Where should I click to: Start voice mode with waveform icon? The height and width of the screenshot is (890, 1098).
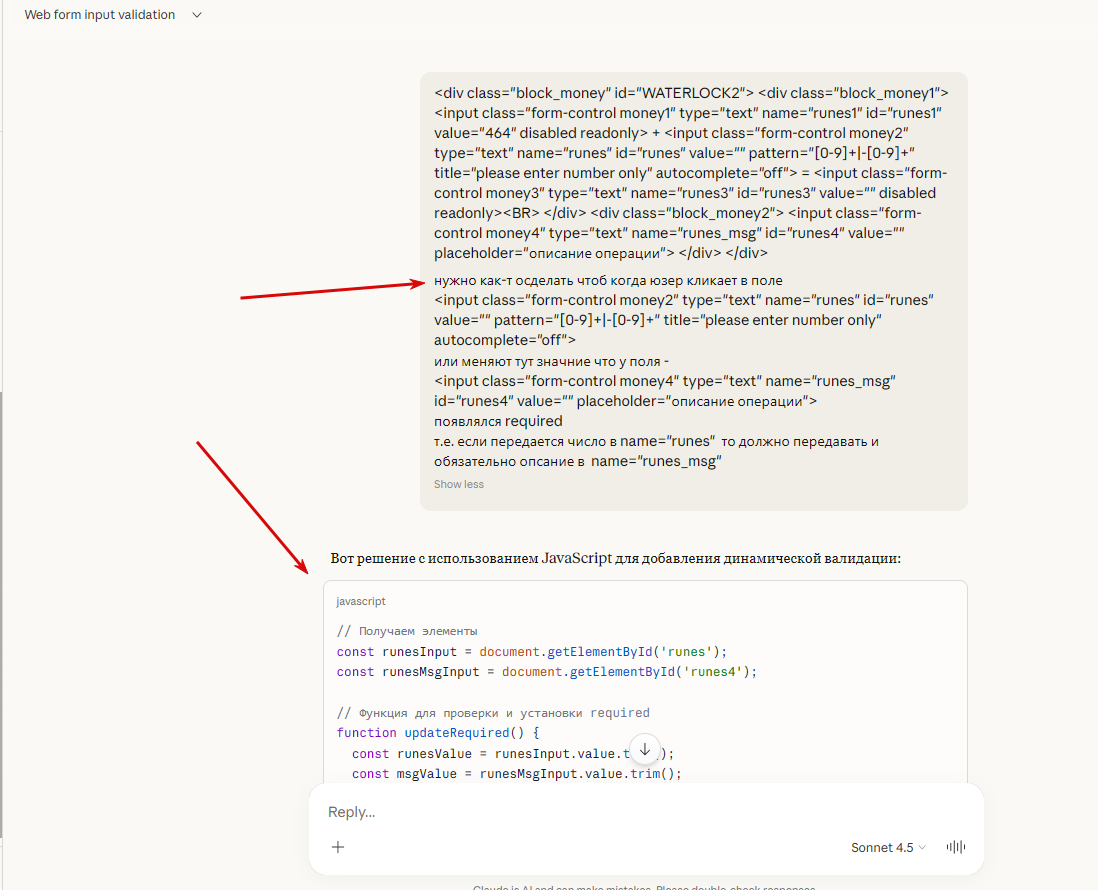coord(956,847)
